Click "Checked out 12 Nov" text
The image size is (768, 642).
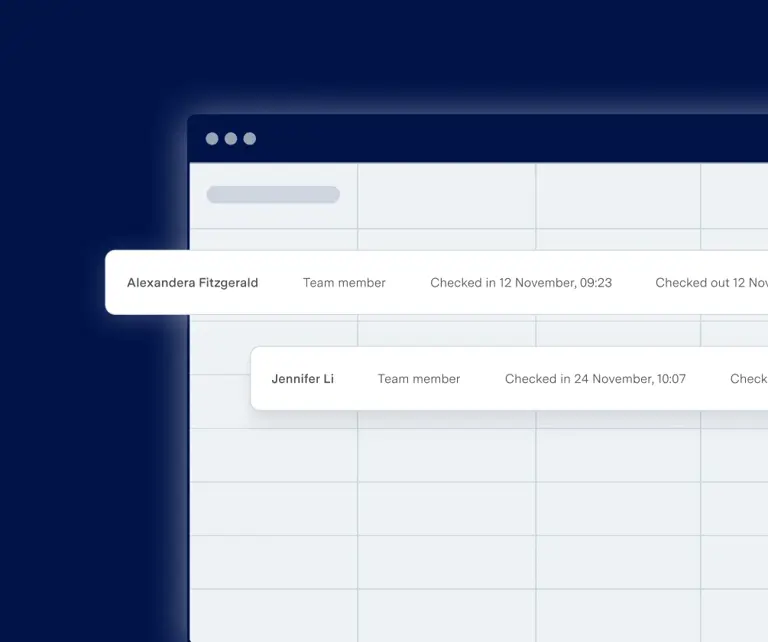tap(711, 283)
